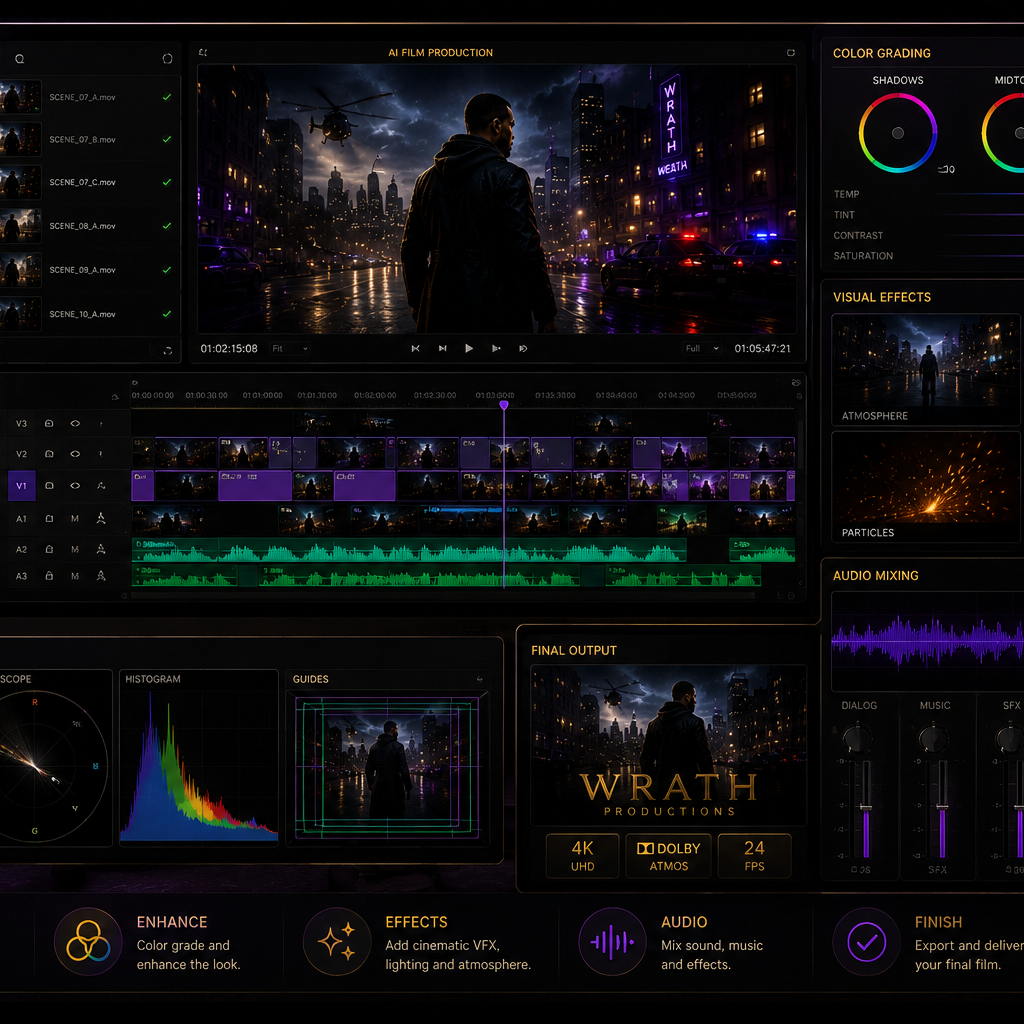The image size is (1024, 1024).
Task: Open the Color Grading panel heading
Action: tap(882, 54)
